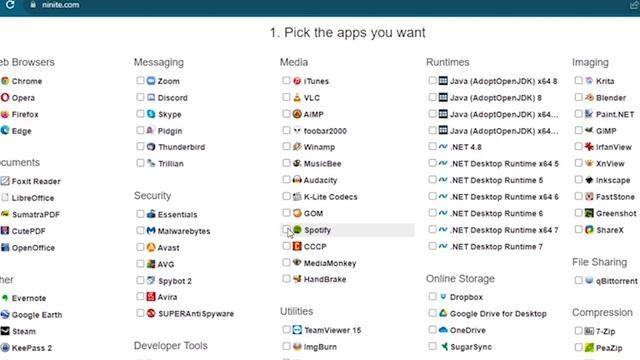Screen dimensions: 640x360
Task: Check the SUPERAntiSpyware checkbox
Action: coord(140,313)
